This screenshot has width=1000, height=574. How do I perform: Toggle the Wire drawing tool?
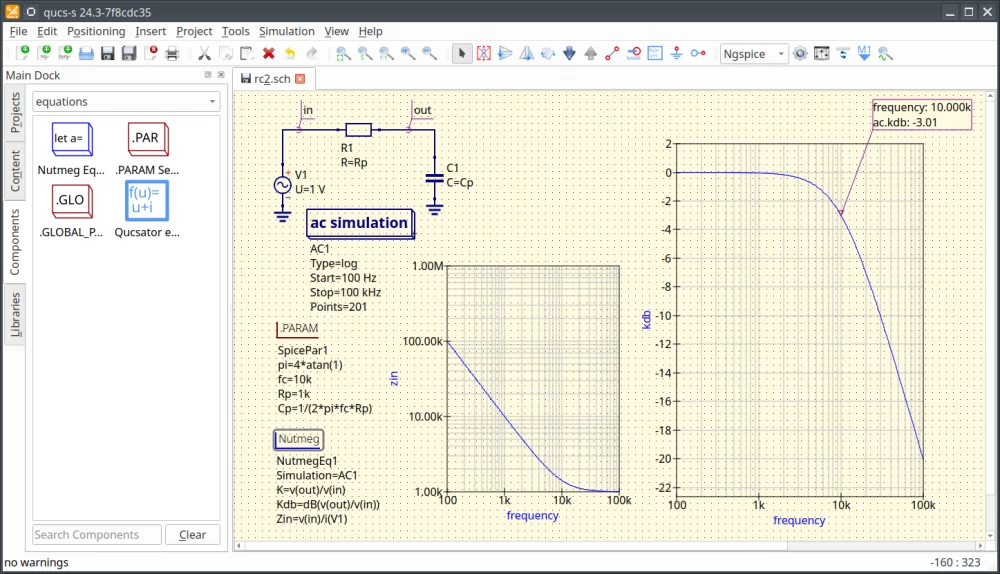pyautogui.click(x=612, y=54)
